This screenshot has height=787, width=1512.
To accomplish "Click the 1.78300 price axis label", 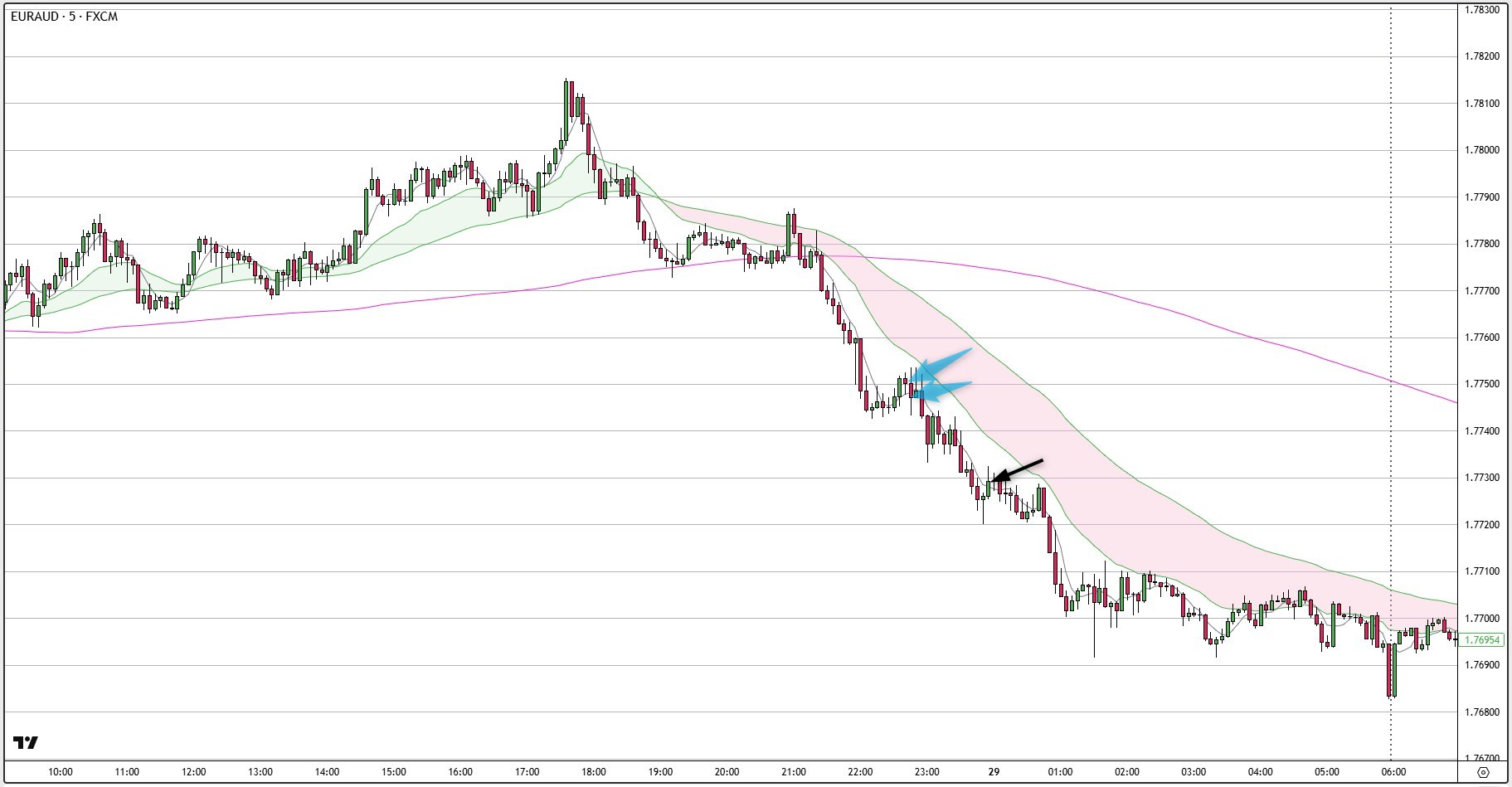I will [1482, 10].
